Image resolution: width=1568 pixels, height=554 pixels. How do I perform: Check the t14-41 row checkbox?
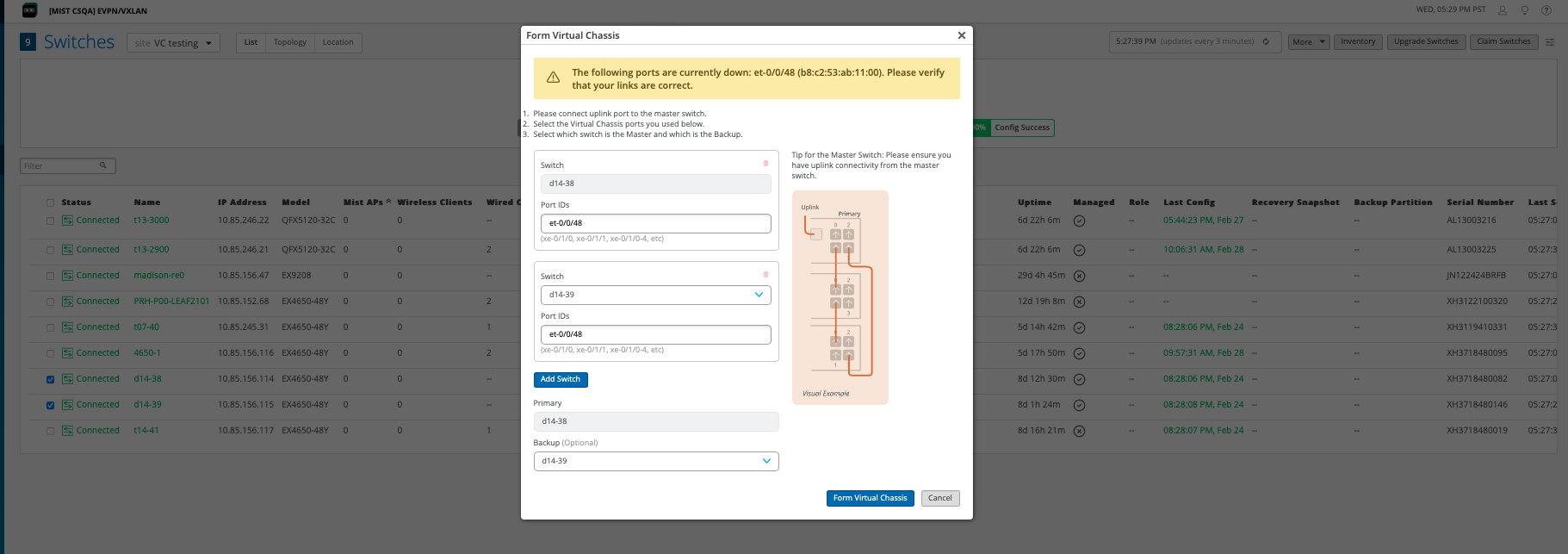[50, 431]
